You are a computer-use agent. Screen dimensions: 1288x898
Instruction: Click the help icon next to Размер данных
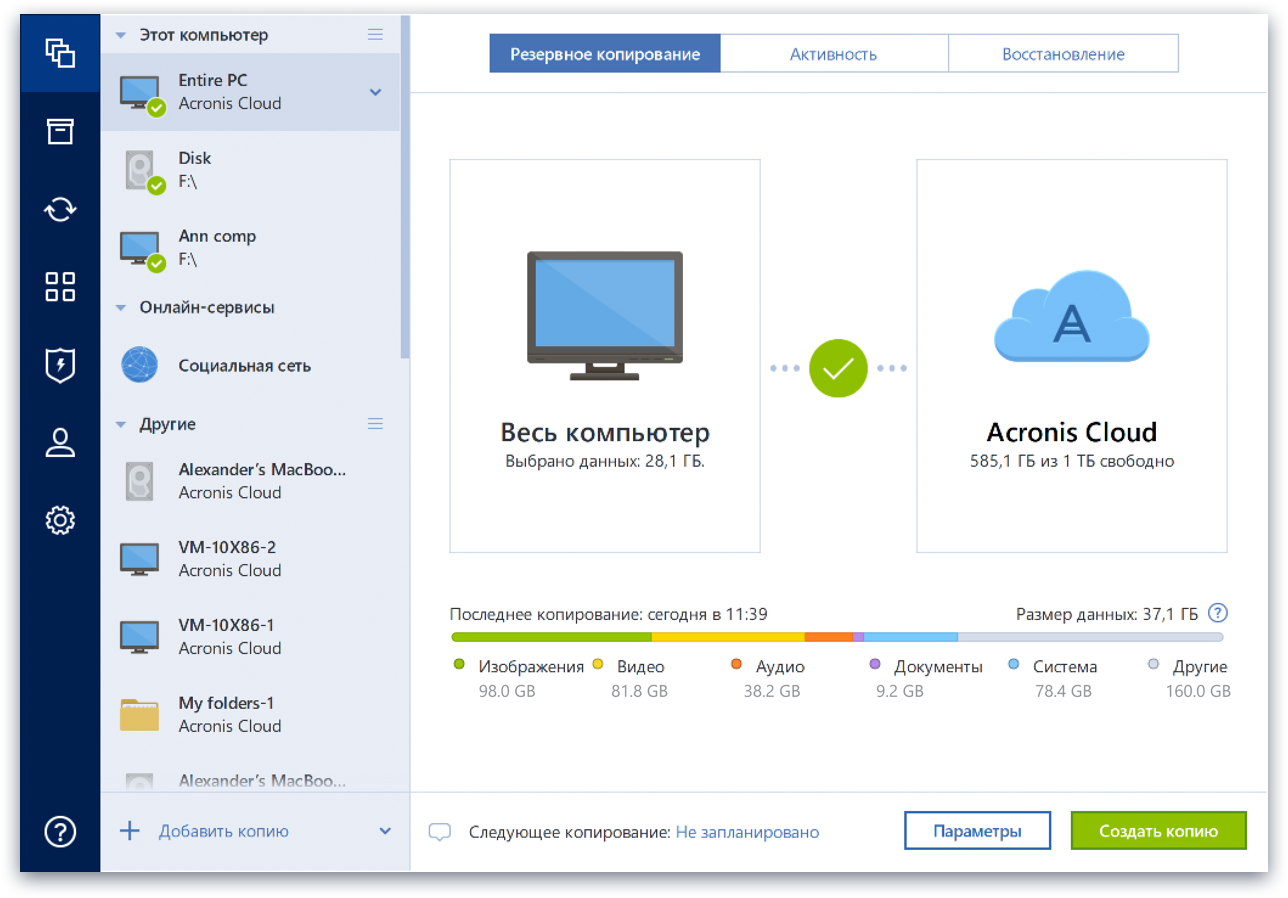[1218, 613]
